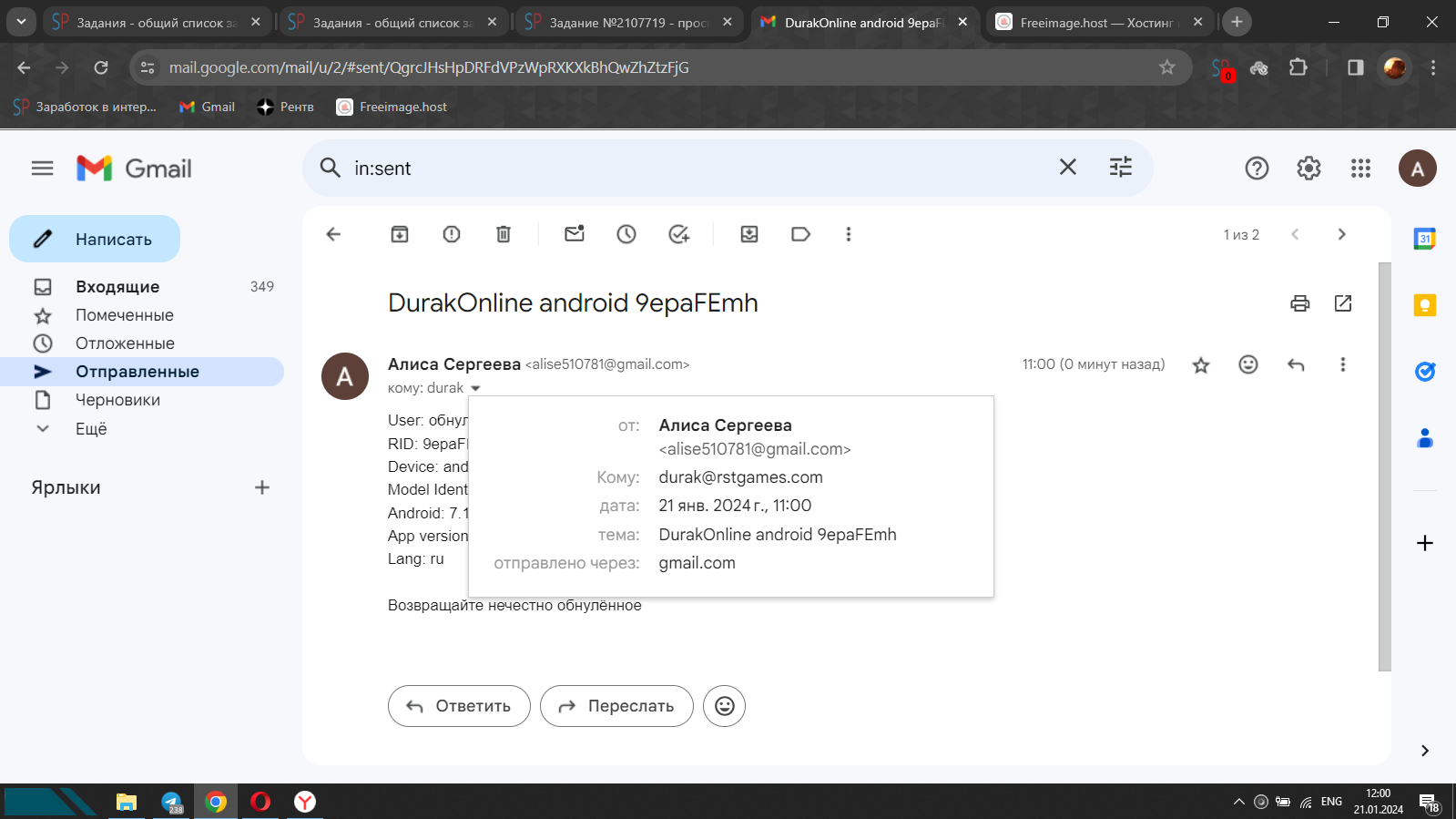Screen dimensions: 1456x819
Task: Collapse recipient details arrow next to durak
Action: pyautogui.click(x=475, y=389)
